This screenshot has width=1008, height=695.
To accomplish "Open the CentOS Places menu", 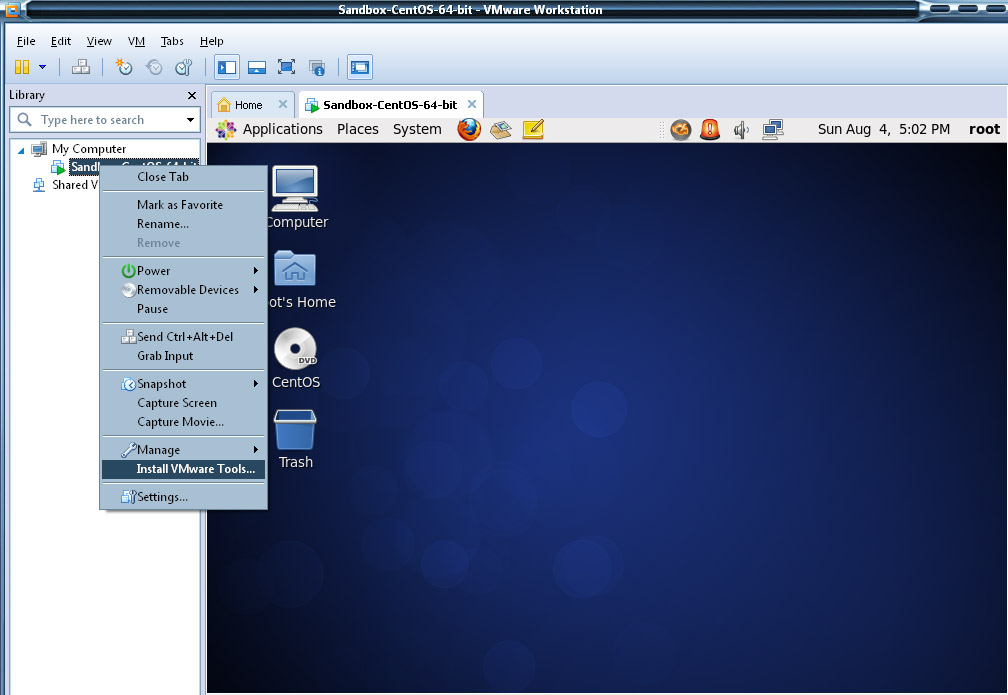I will pos(357,129).
